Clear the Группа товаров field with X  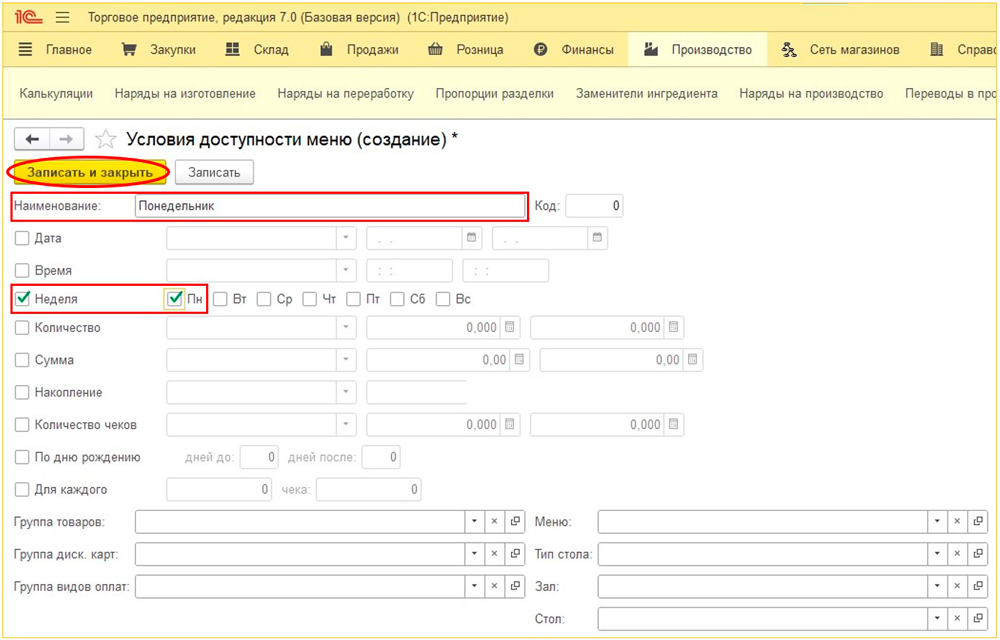click(494, 522)
